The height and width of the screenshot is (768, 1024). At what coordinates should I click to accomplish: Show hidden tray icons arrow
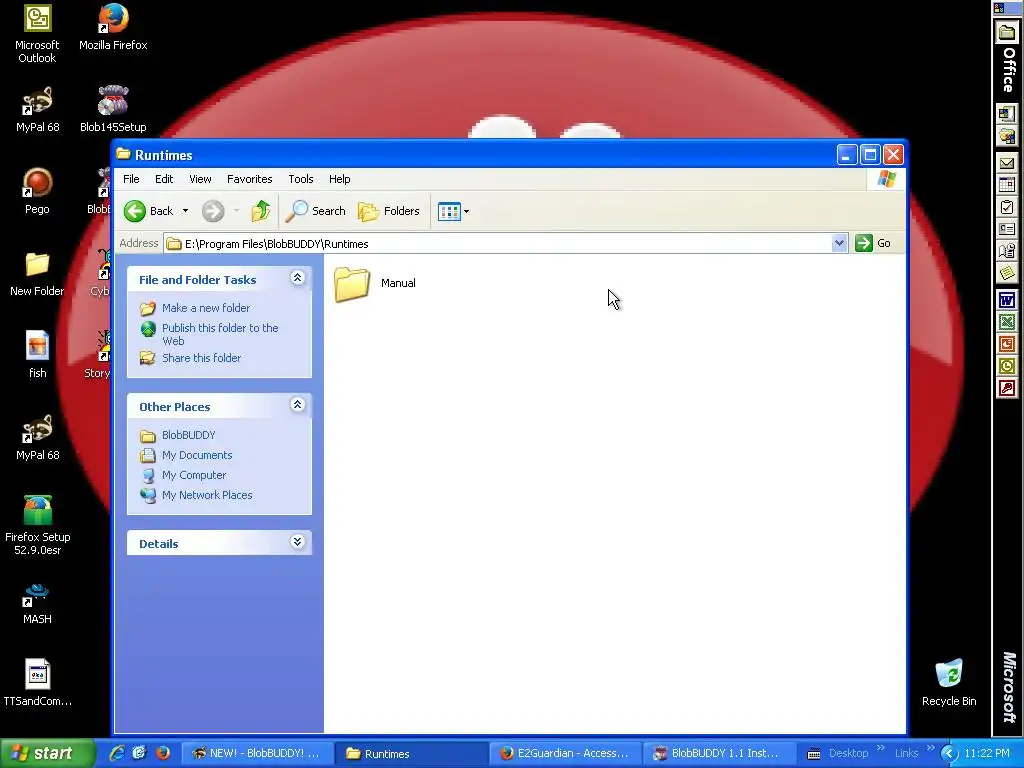(x=949, y=754)
